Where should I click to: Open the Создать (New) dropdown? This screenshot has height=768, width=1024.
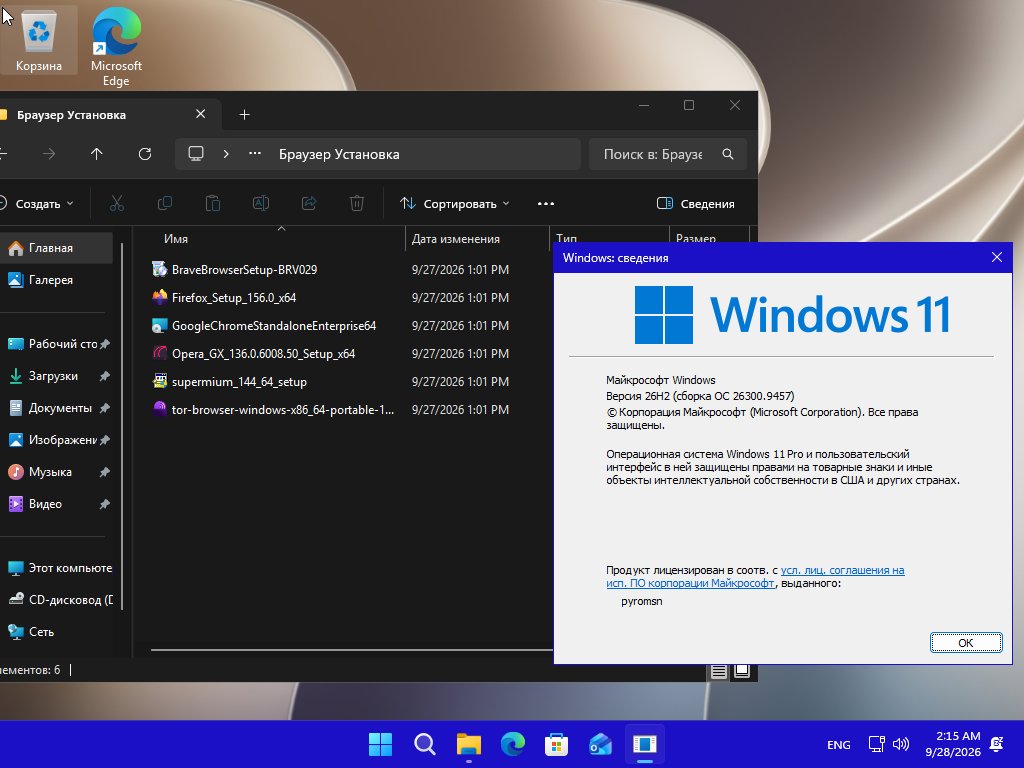(38, 204)
